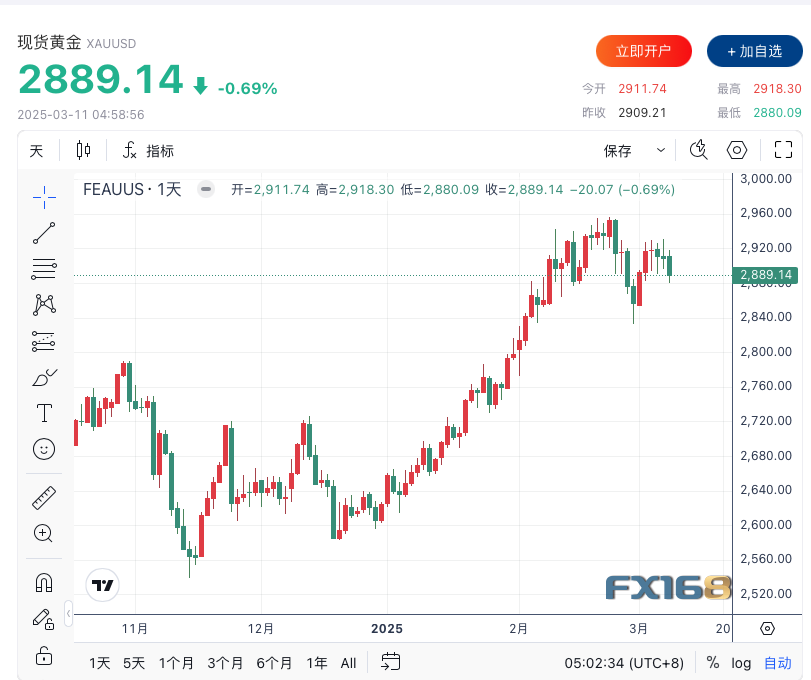Click the 2889.14 main price display

[100, 80]
